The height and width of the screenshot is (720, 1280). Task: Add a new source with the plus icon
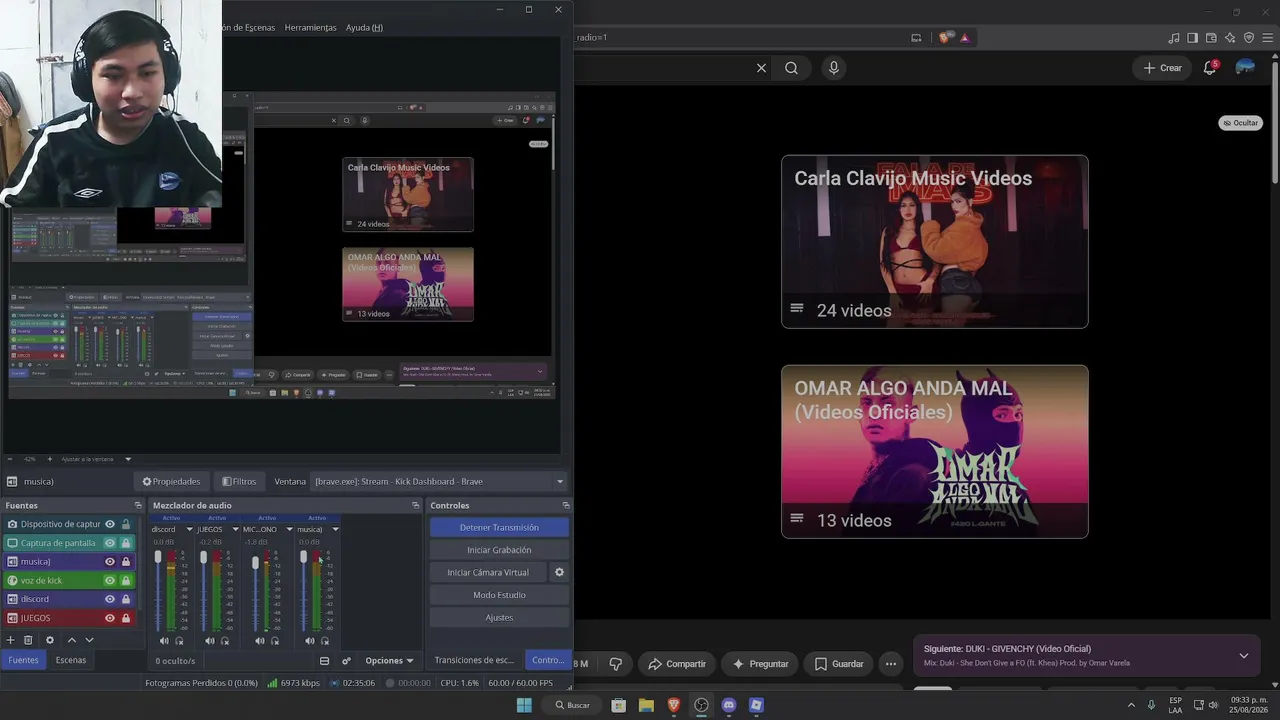[11, 640]
